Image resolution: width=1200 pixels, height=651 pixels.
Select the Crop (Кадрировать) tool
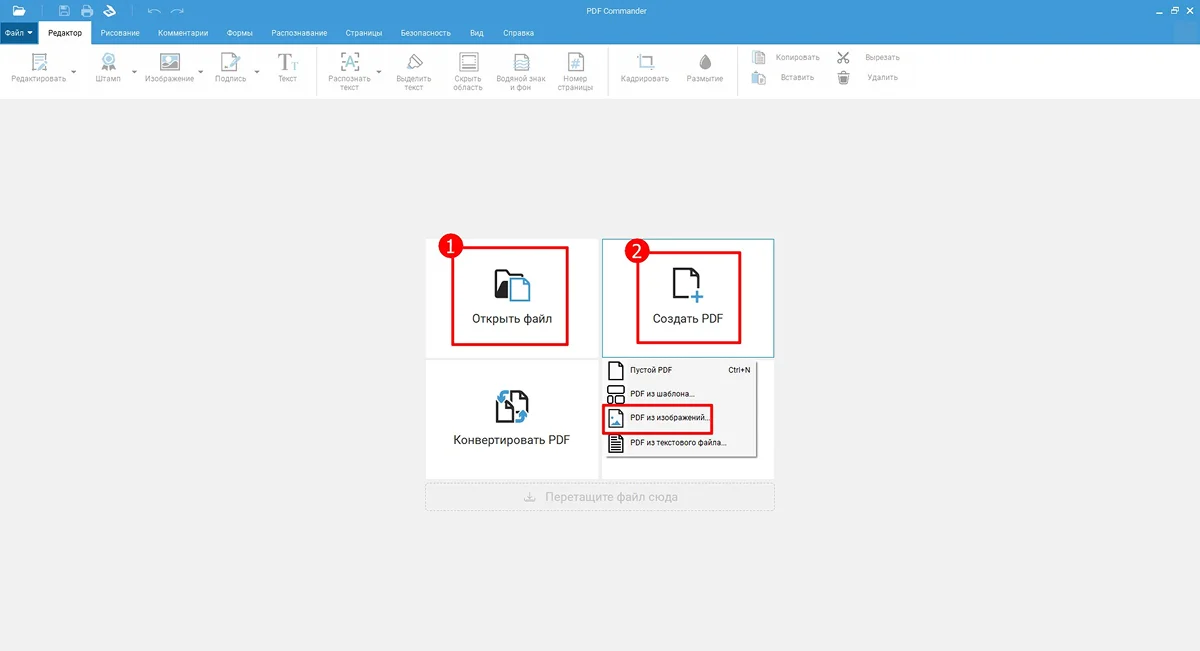(644, 64)
